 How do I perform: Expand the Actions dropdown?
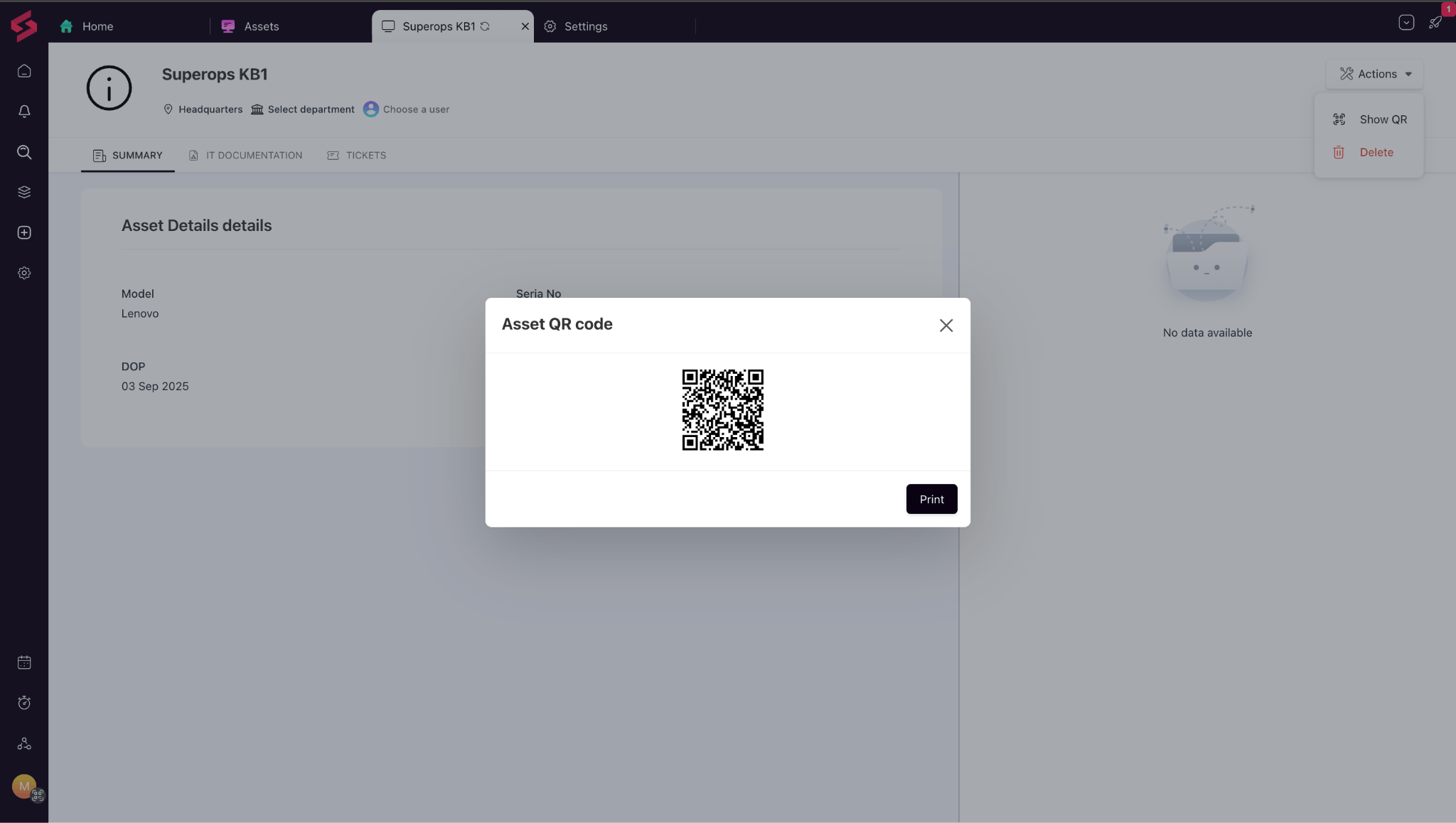click(x=1375, y=74)
